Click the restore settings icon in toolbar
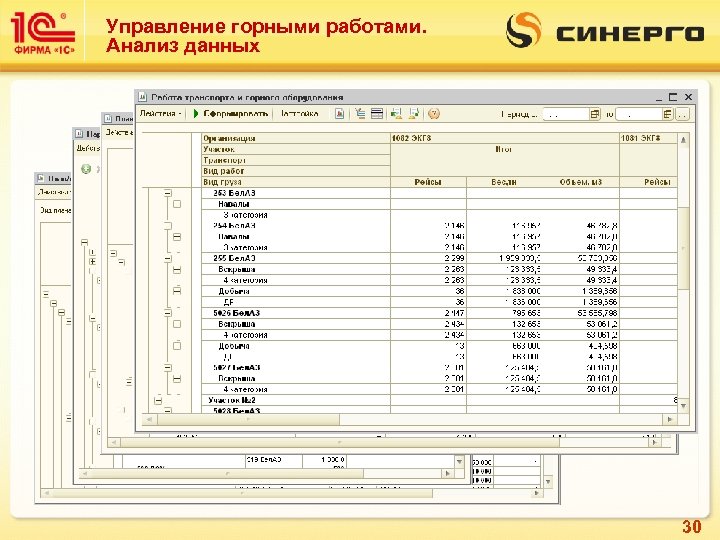This screenshot has width=720, height=540. click(396, 113)
